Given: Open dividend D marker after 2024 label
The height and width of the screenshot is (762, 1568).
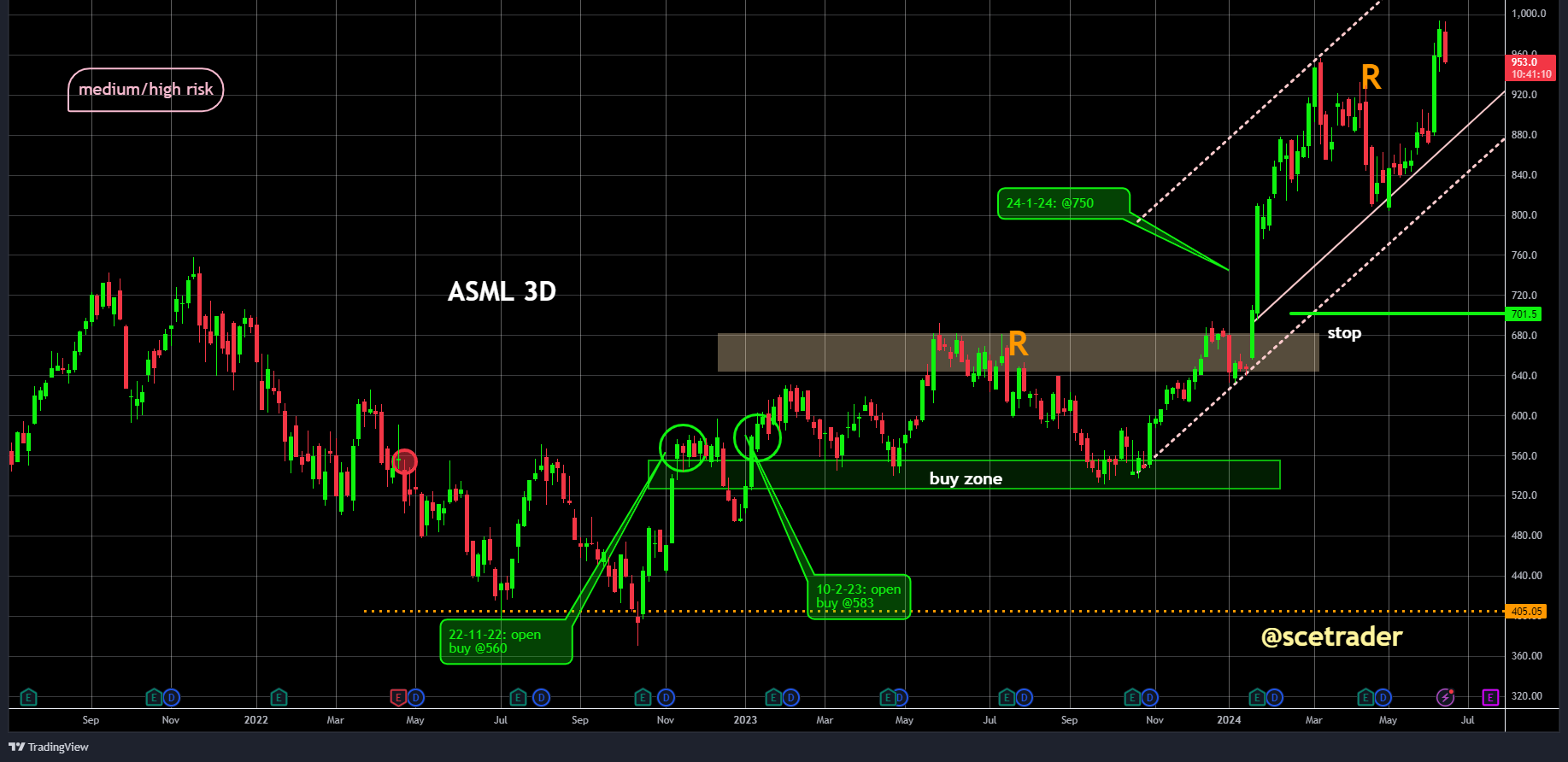Looking at the screenshot, I should tap(1274, 698).
